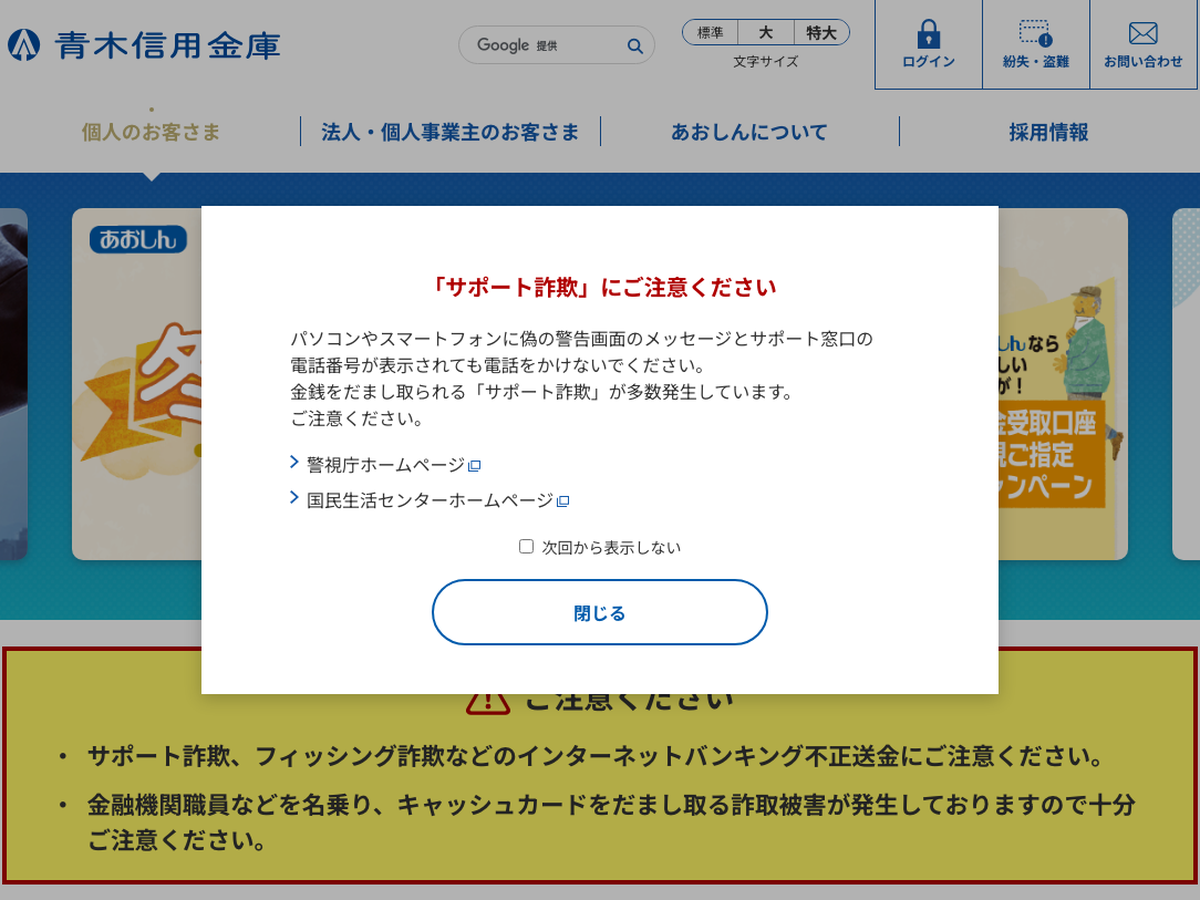Screen dimensions: 1200x900
Task: Open the 警視庁ホームページ link
Action: coord(385,465)
